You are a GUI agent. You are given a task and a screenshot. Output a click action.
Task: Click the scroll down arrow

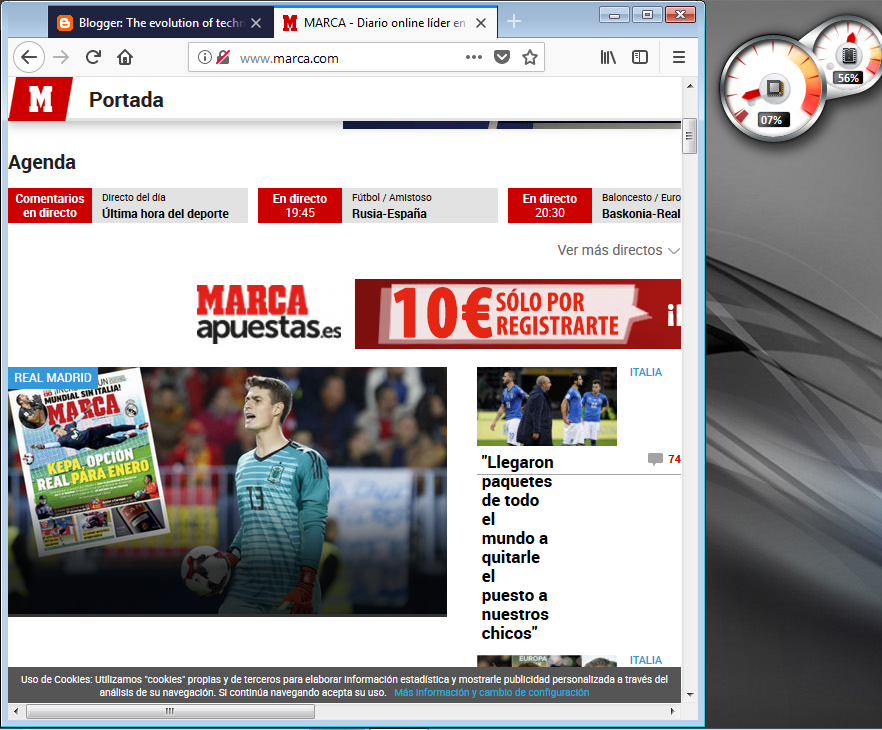pyautogui.click(x=690, y=695)
